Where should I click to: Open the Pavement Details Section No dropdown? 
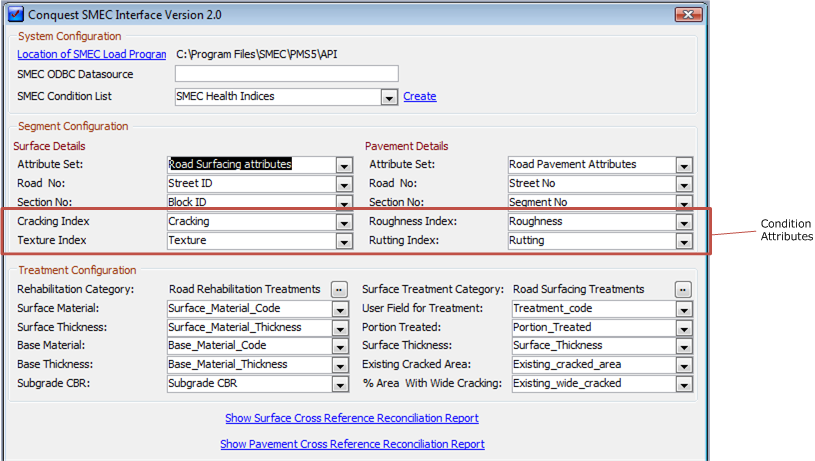(684, 203)
